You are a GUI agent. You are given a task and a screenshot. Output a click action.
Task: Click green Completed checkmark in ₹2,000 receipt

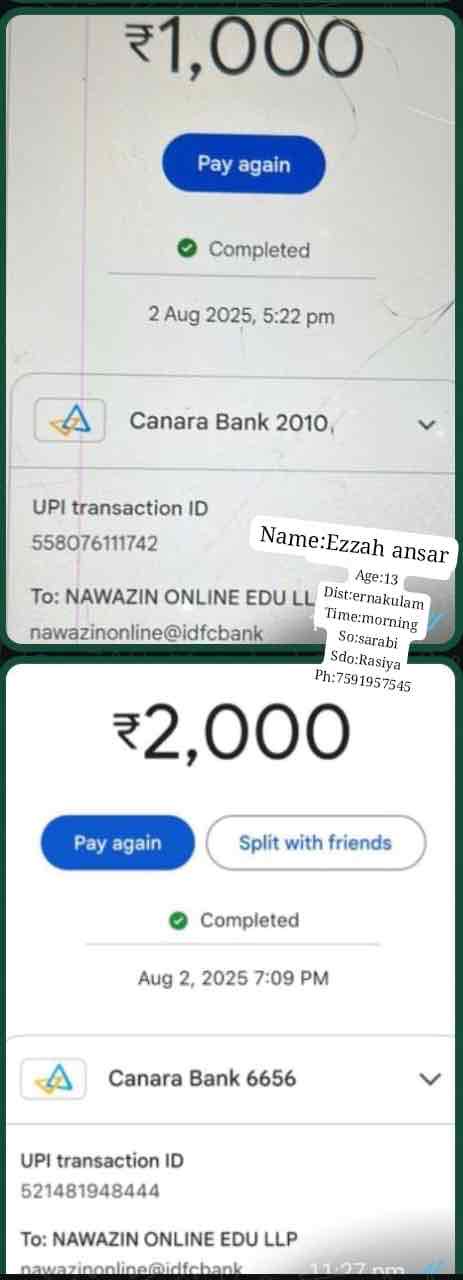(x=178, y=920)
